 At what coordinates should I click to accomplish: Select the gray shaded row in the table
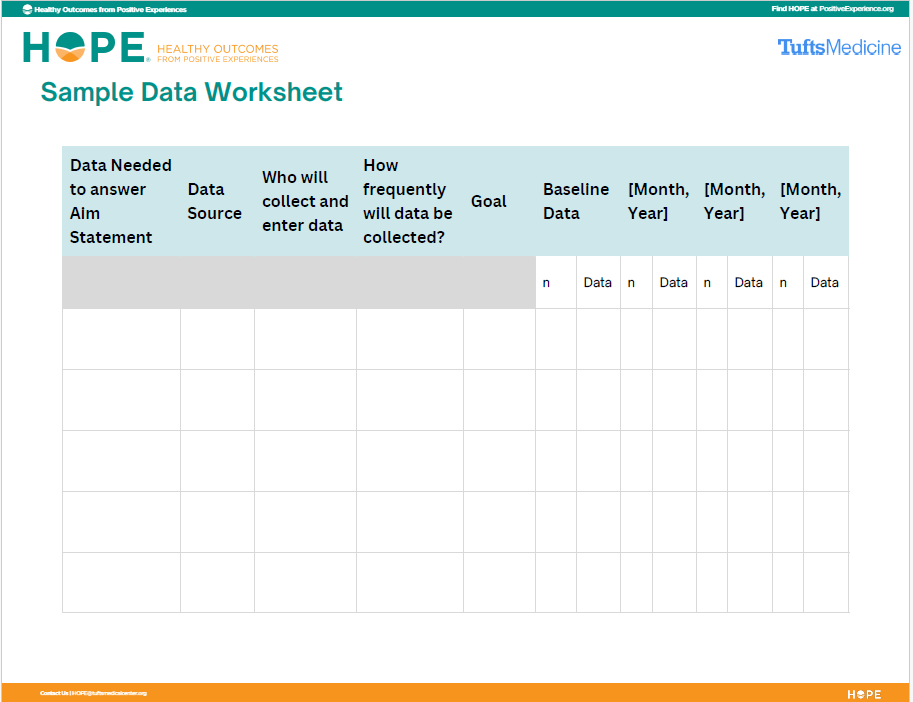298,282
